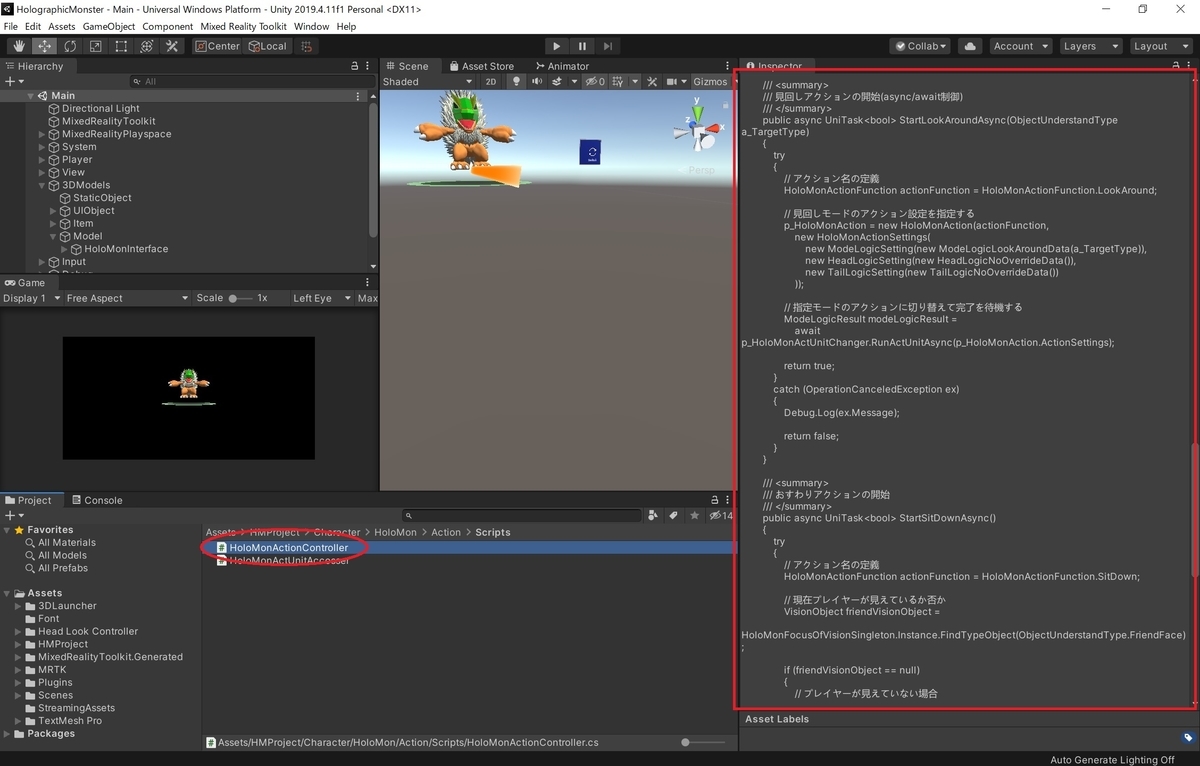Edit asset labels tag icon
Viewport: 1200px width, 766px height.
tap(1188, 738)
